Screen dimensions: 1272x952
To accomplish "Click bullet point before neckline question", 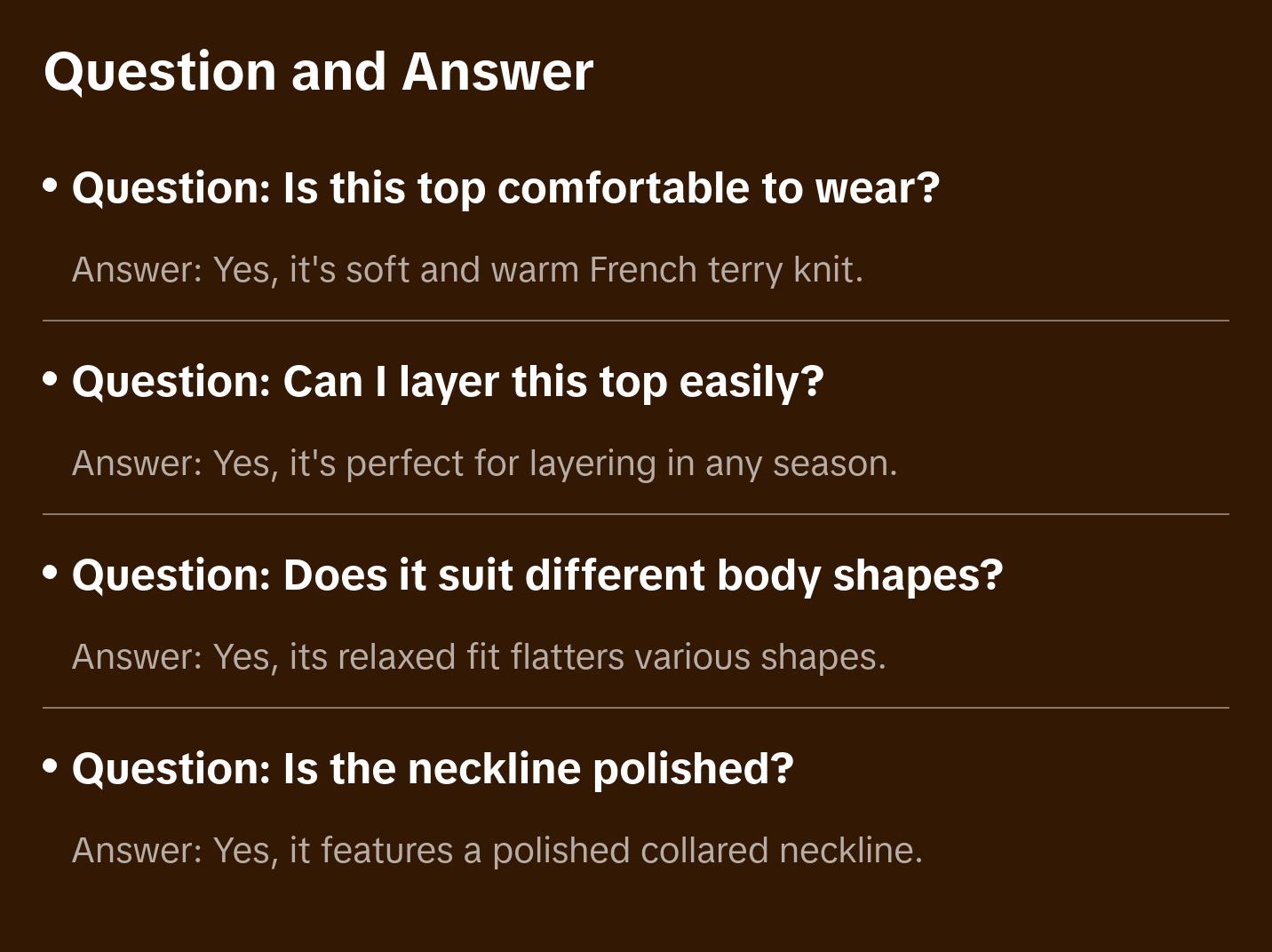I will point(51,766).
